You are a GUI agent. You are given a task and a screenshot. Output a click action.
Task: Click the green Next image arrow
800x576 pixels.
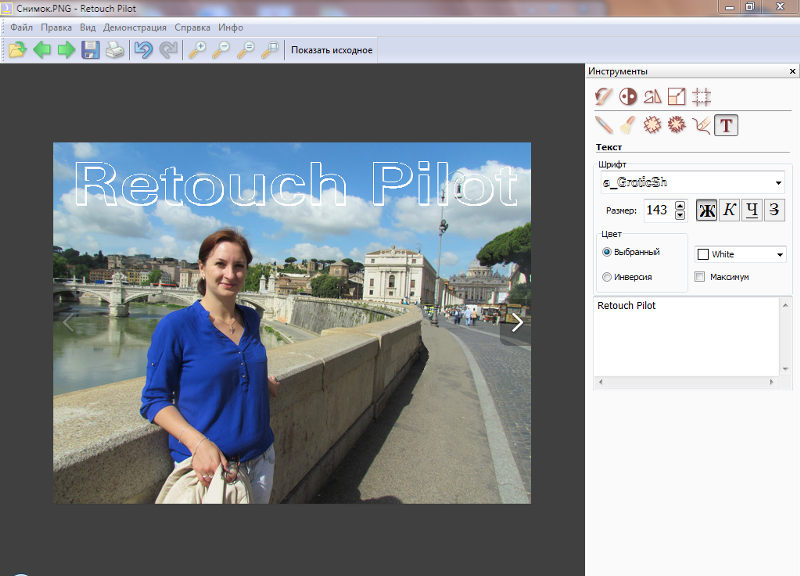66,50
